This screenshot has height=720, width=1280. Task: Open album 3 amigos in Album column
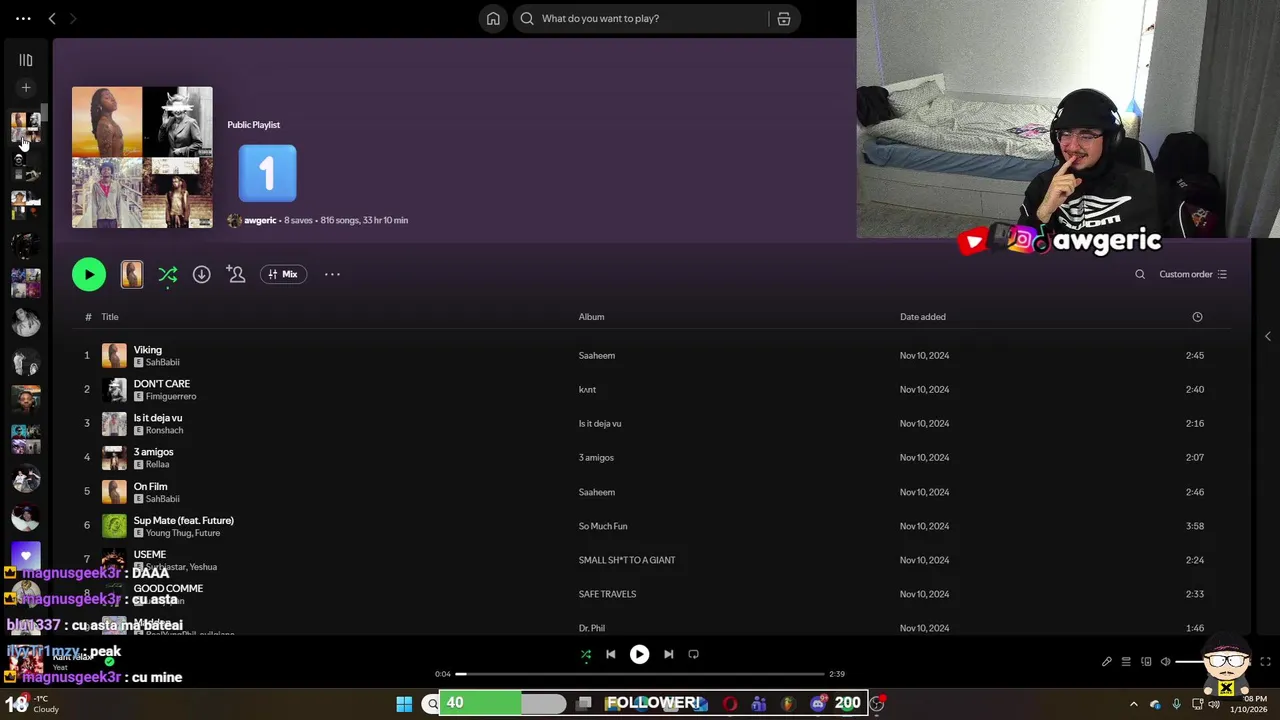point(596,458)
